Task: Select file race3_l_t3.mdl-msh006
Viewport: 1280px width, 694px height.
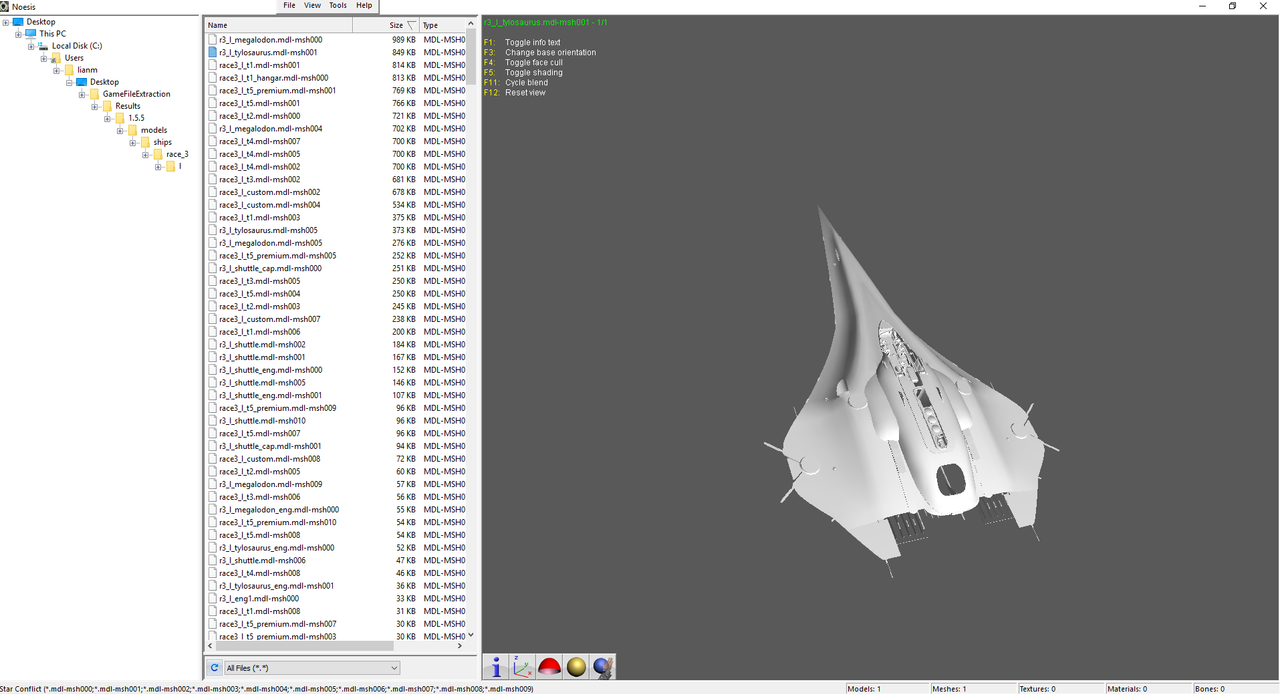Action: tap(259, 497)
